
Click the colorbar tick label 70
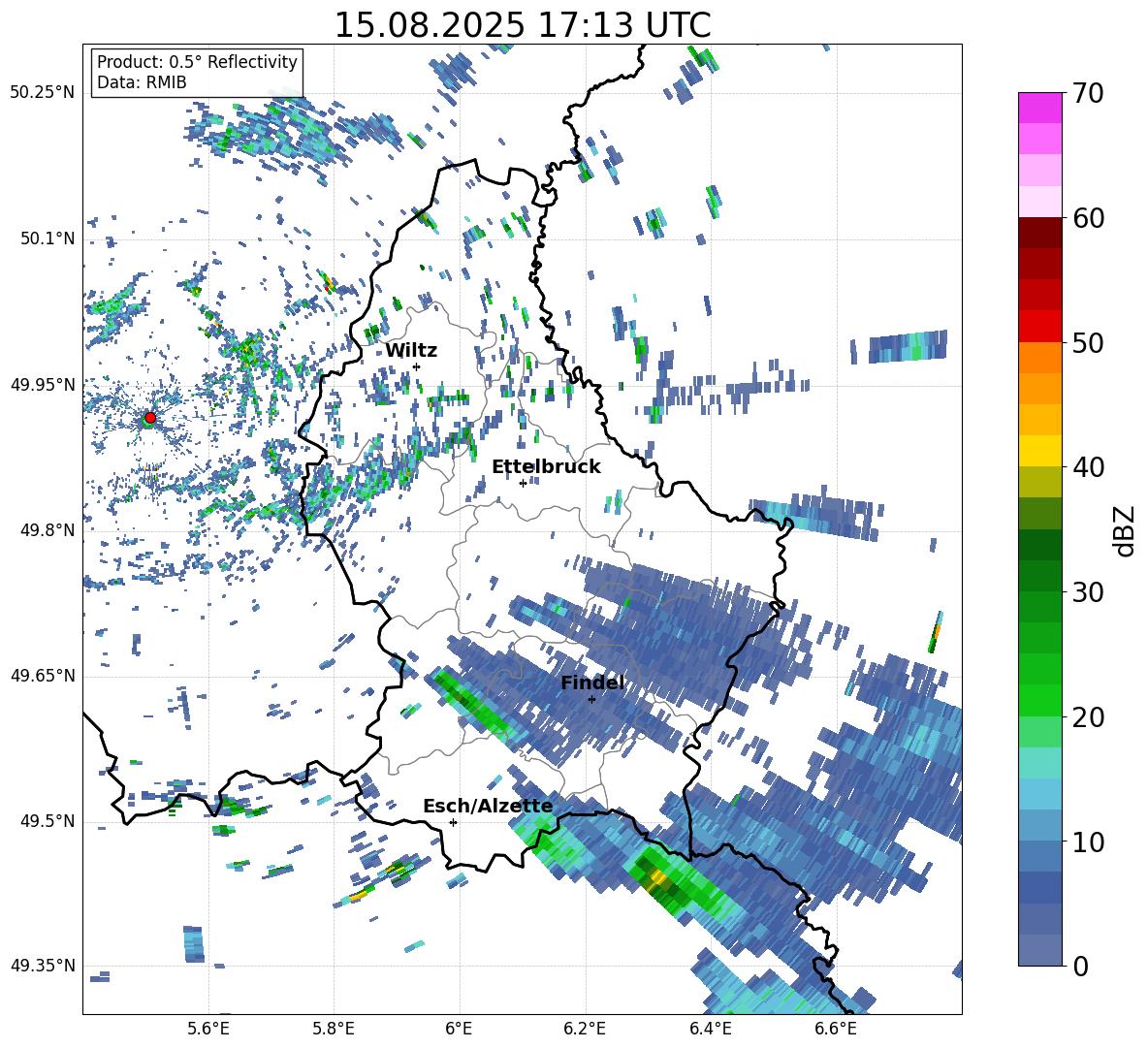click(1089, 94)
